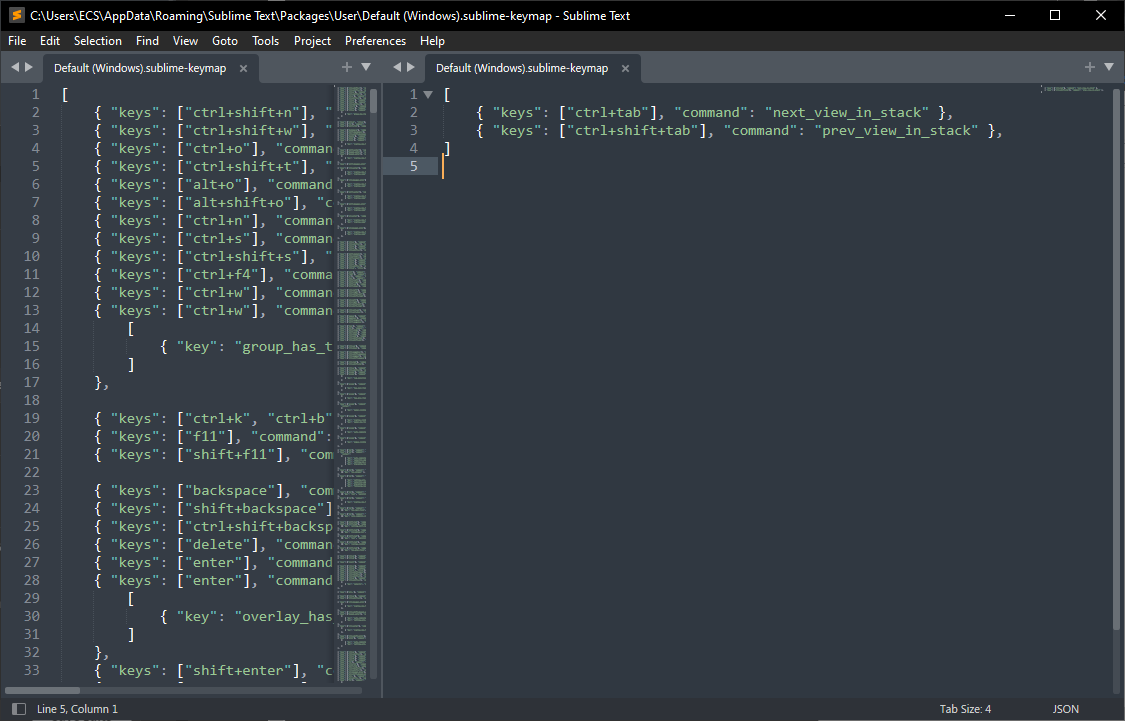
Task: Click the left pane vertical scrollbar
Action: pos(373,100)
